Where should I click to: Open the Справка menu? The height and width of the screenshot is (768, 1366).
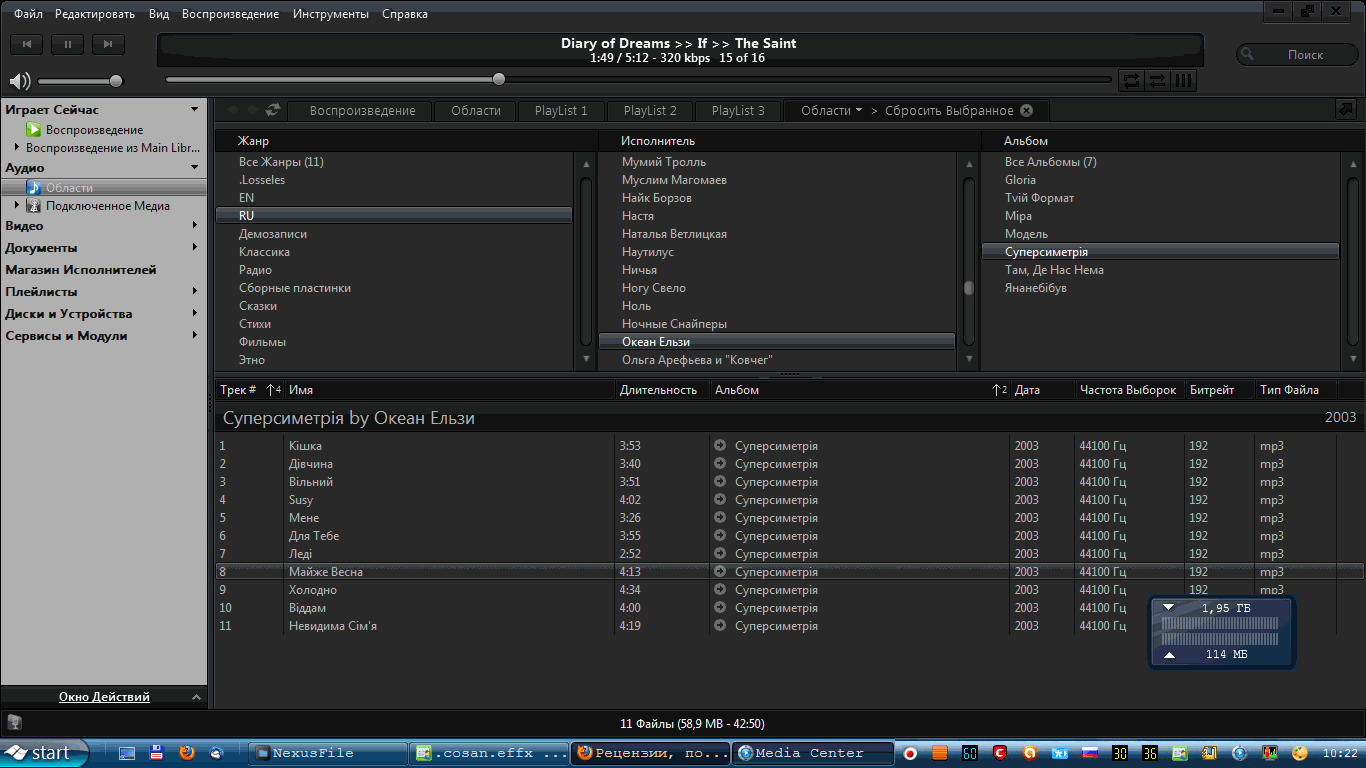tap(405, 14)
